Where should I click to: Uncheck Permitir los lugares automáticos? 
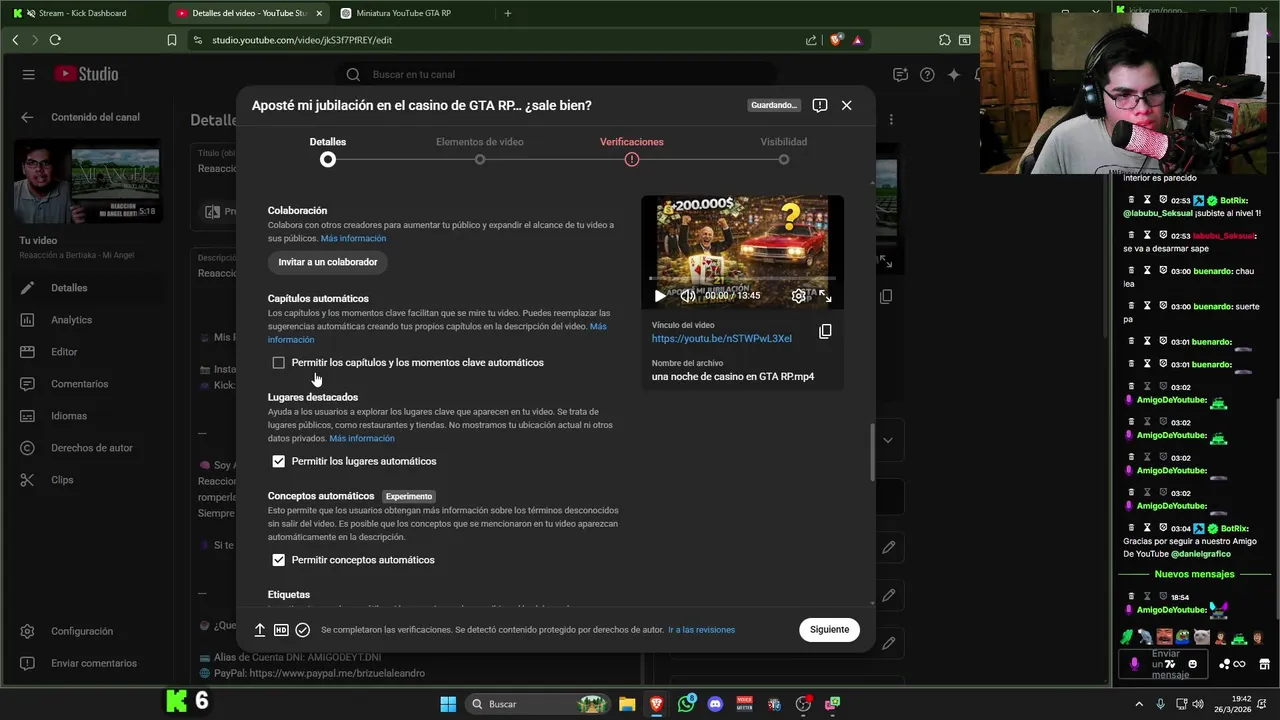click(x=279, y=462)
